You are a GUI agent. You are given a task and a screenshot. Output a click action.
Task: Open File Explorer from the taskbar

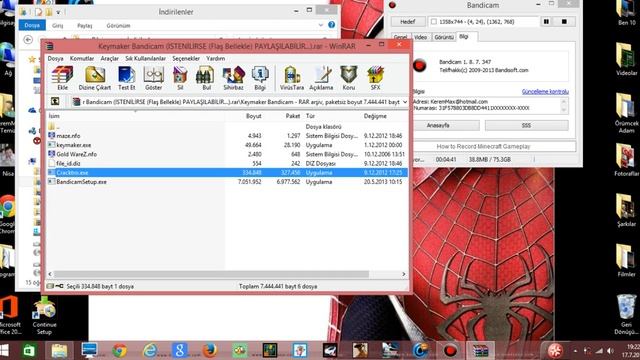60,350
